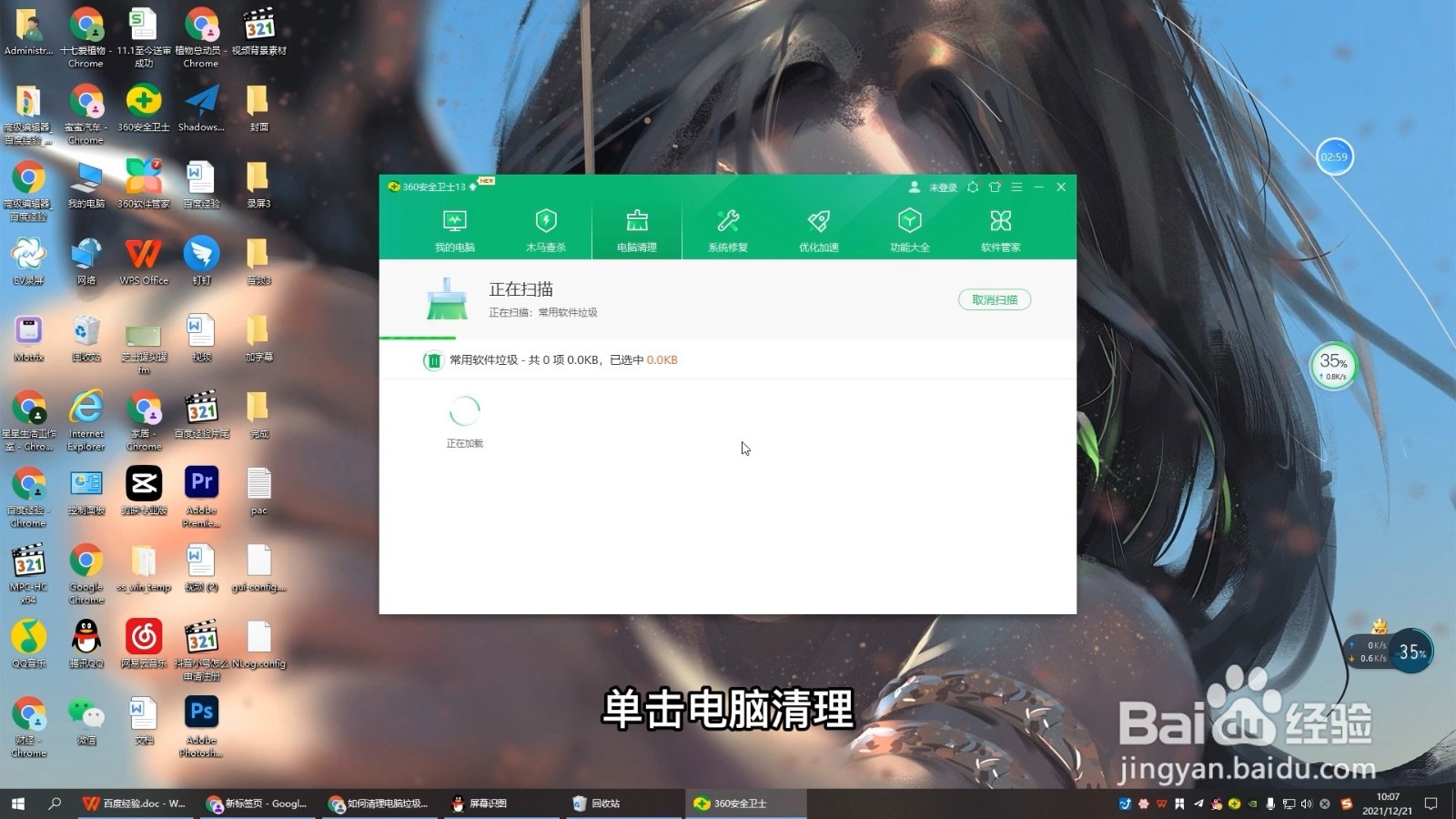The image size is (1456, 819).
Task: Select the 木马查杀 shield scan icon
Action: tap(546, 221)
